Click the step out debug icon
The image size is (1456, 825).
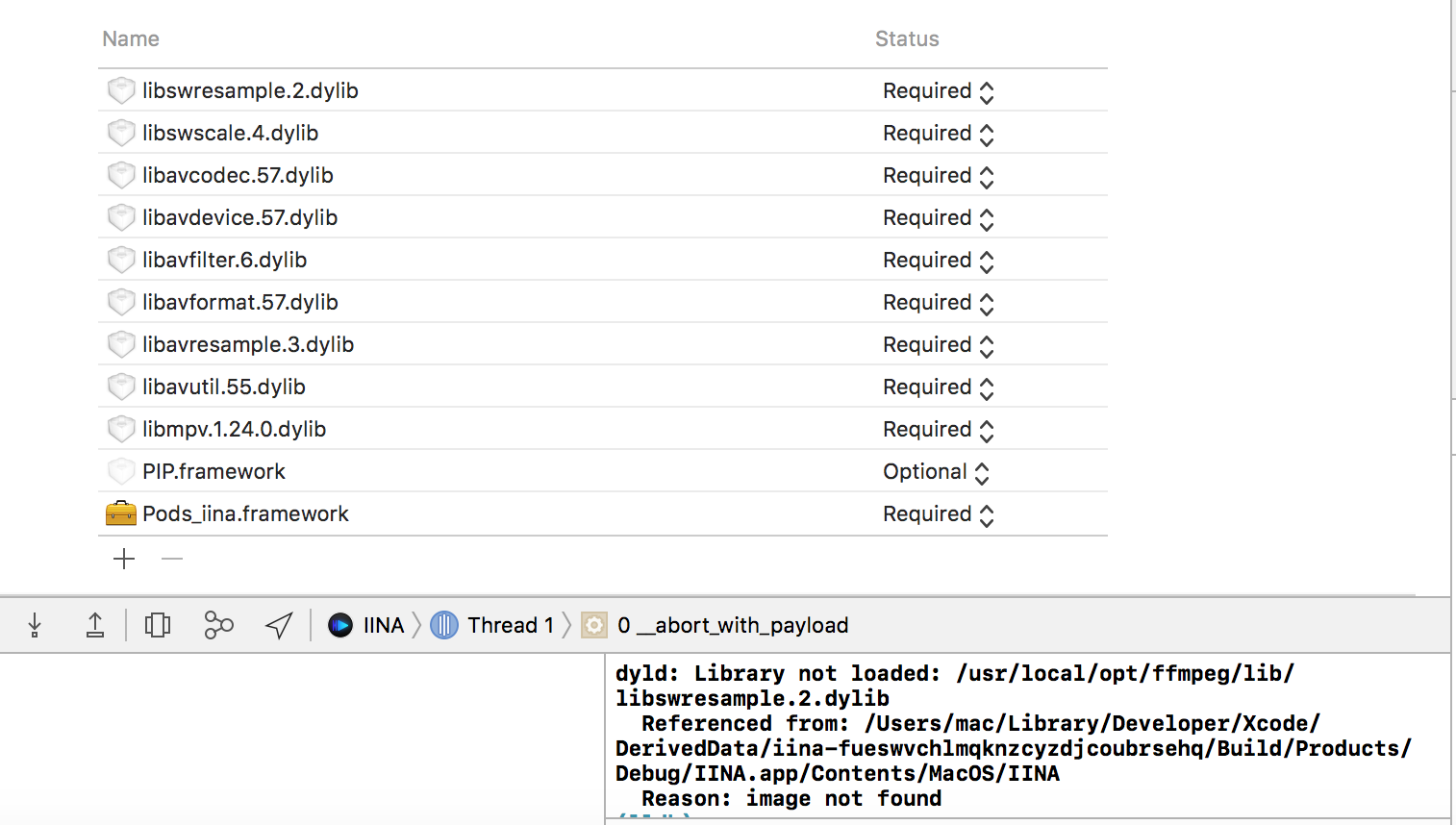[x=95, y=625]
